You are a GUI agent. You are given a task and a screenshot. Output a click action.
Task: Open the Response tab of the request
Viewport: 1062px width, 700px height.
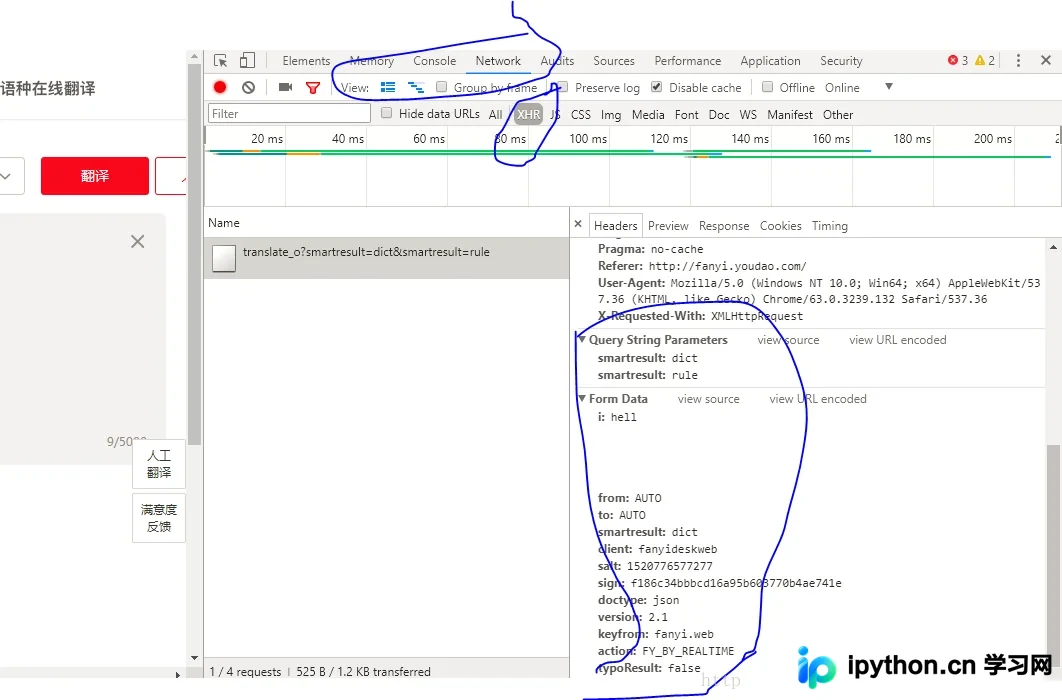(724, 225)
